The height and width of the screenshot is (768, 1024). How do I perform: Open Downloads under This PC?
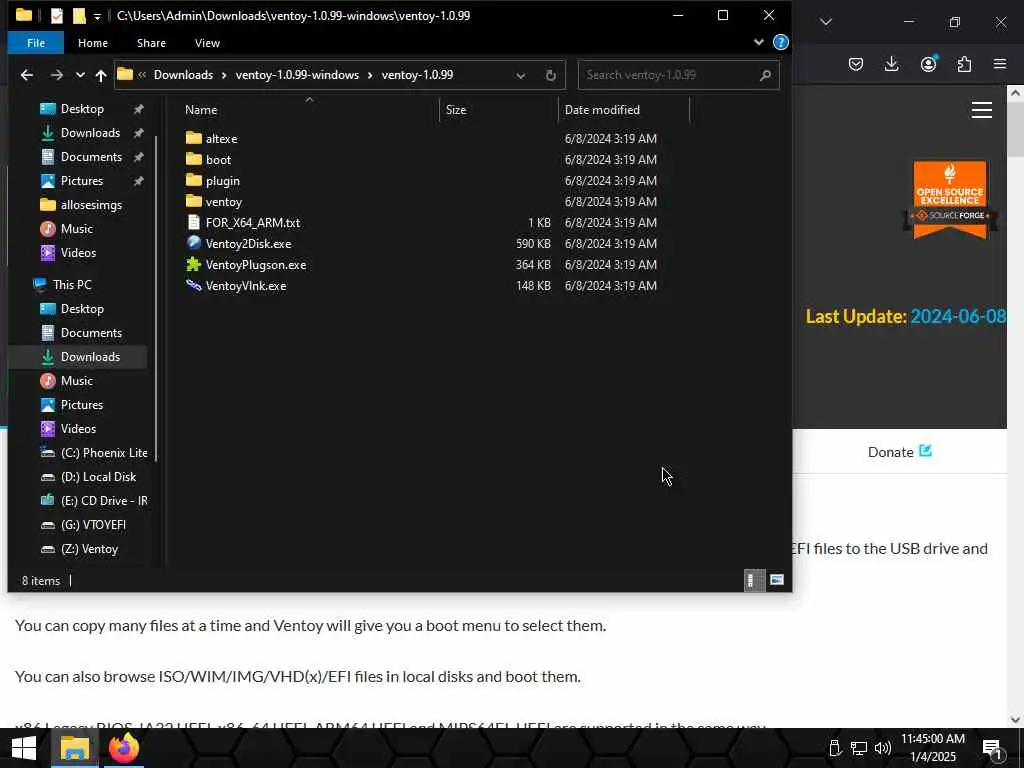point(90,357)
